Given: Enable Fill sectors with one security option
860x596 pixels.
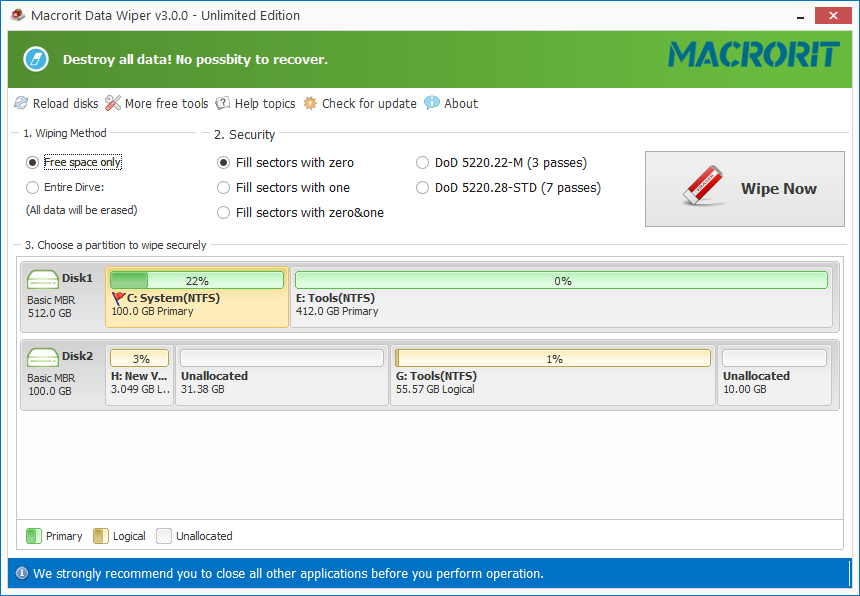Looking at the screenshot, I should [223, 187].
